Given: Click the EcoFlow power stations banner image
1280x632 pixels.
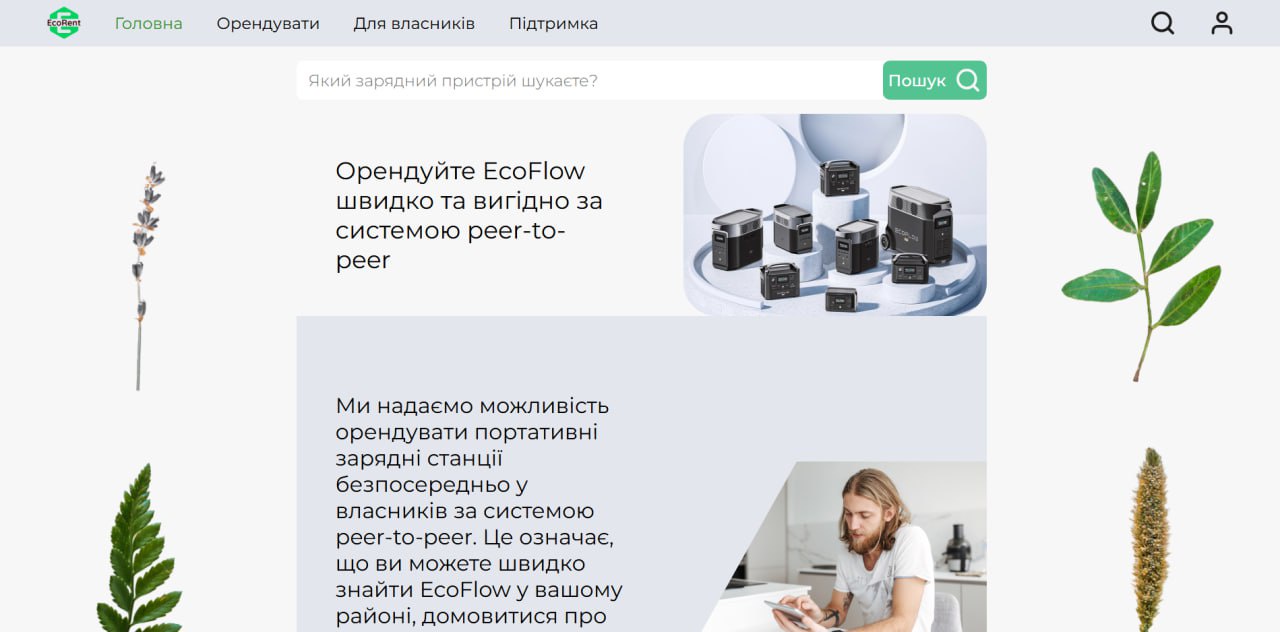Looking at the screenshot, I should click(x=835, y=214).
